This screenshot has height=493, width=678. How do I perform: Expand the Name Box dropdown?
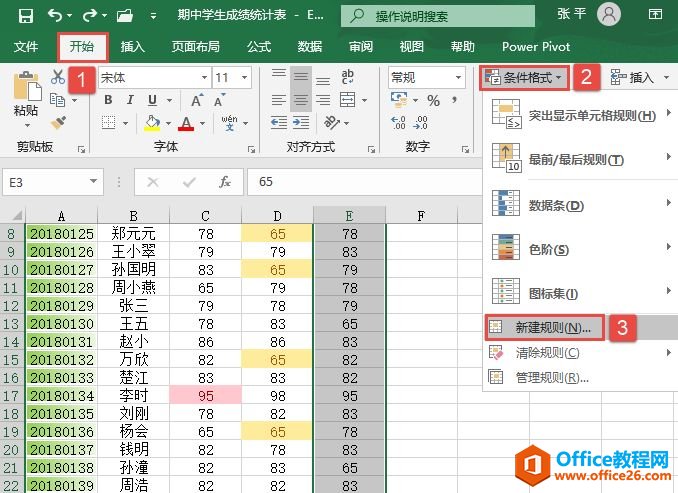[93, 182]
